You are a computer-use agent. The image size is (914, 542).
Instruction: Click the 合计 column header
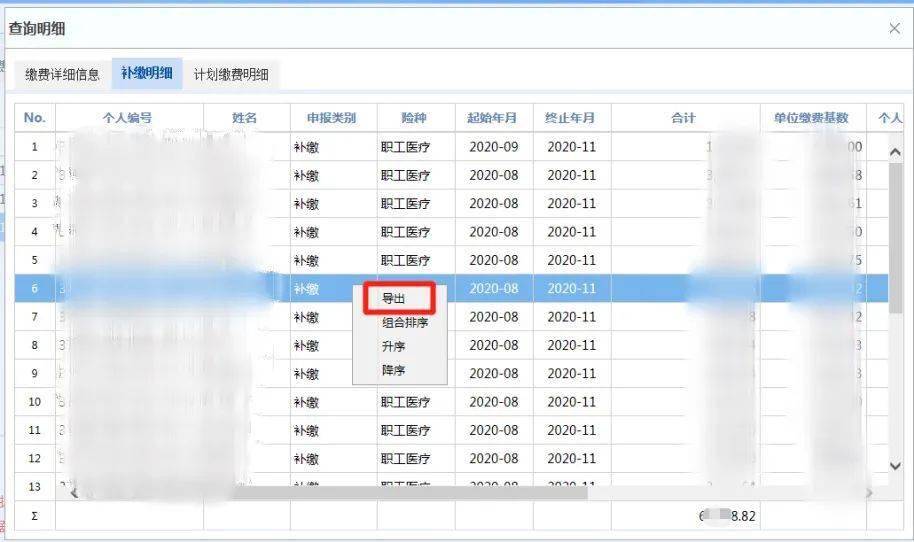click(685, 118)
